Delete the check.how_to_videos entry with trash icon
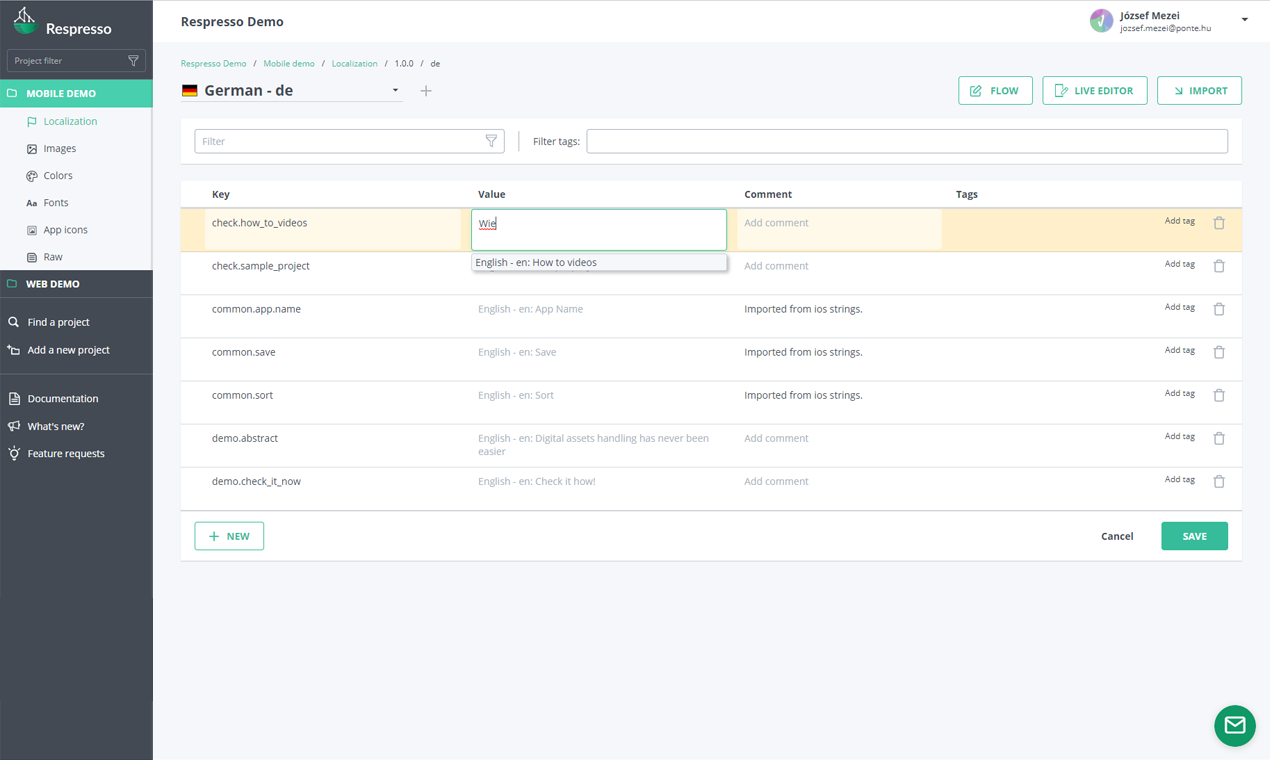The image size is (1270, 760). click(x=1219, y=222)
